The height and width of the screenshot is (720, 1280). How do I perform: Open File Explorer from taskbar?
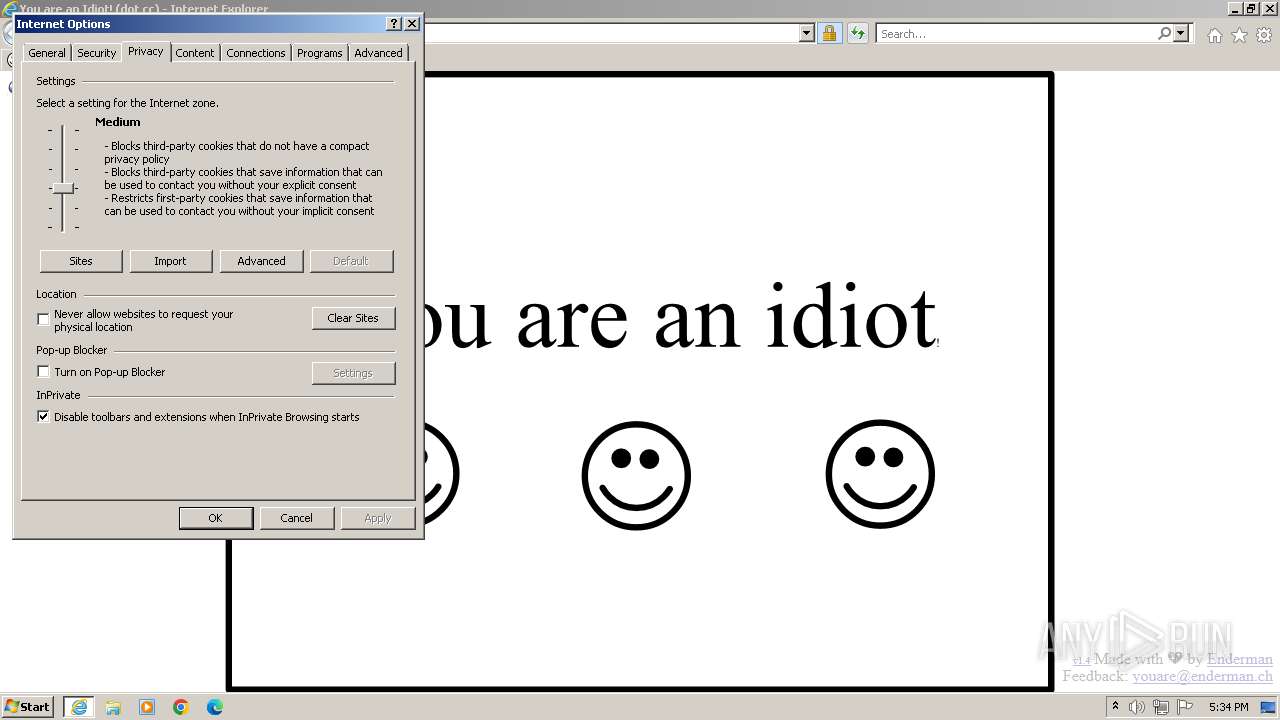(113, 707)
